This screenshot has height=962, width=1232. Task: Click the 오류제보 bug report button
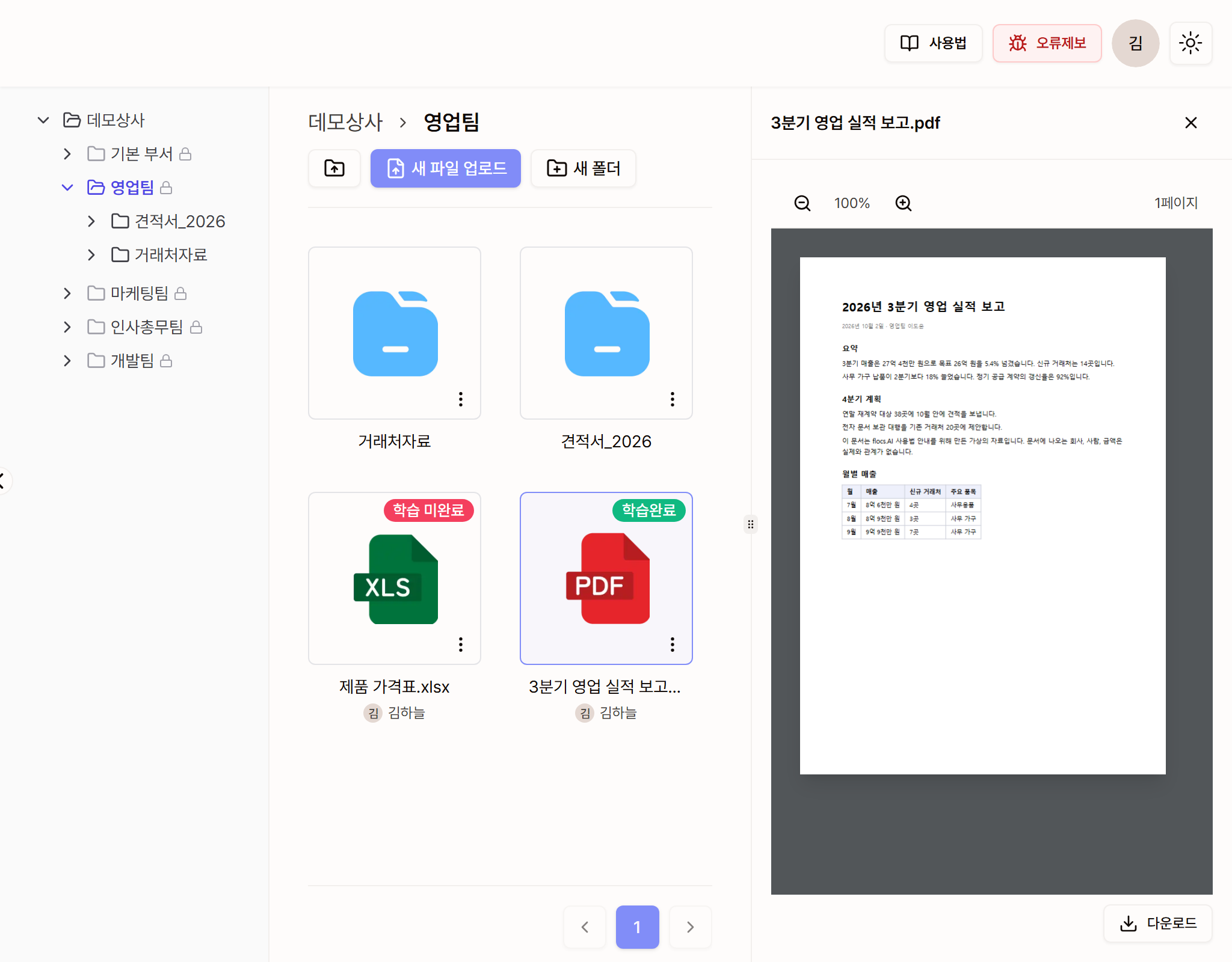1047,43
